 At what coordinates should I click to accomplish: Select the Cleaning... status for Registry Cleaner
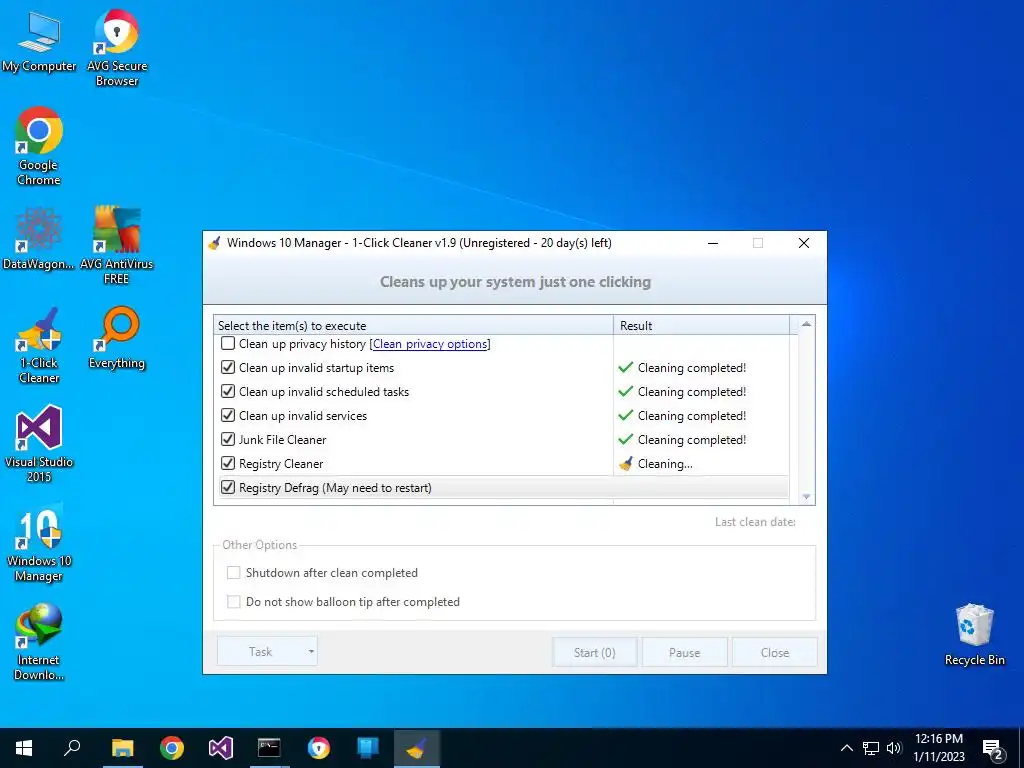pyautogui.click(x=665, y=464)
